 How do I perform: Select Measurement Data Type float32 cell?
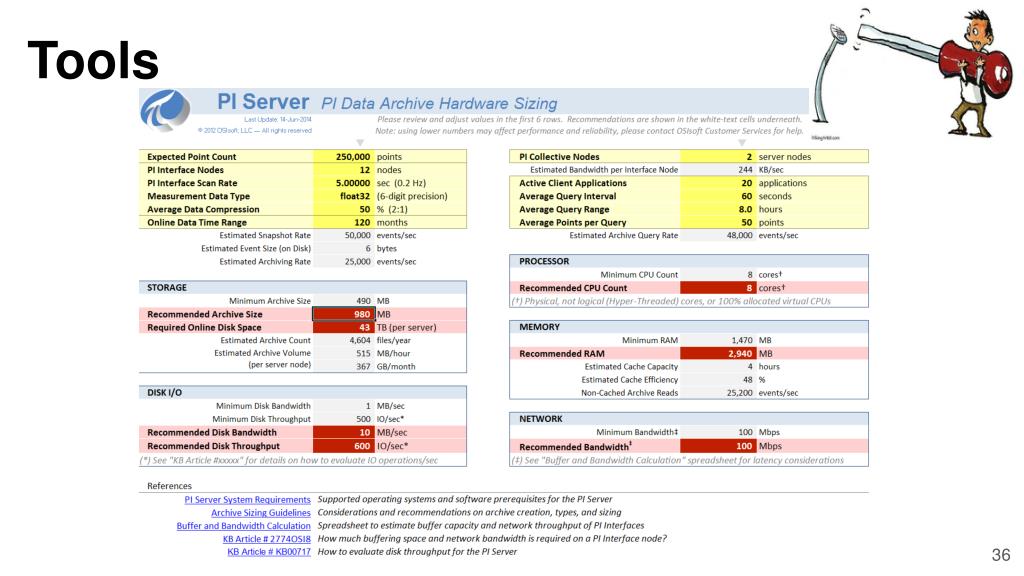click(344, 196)
